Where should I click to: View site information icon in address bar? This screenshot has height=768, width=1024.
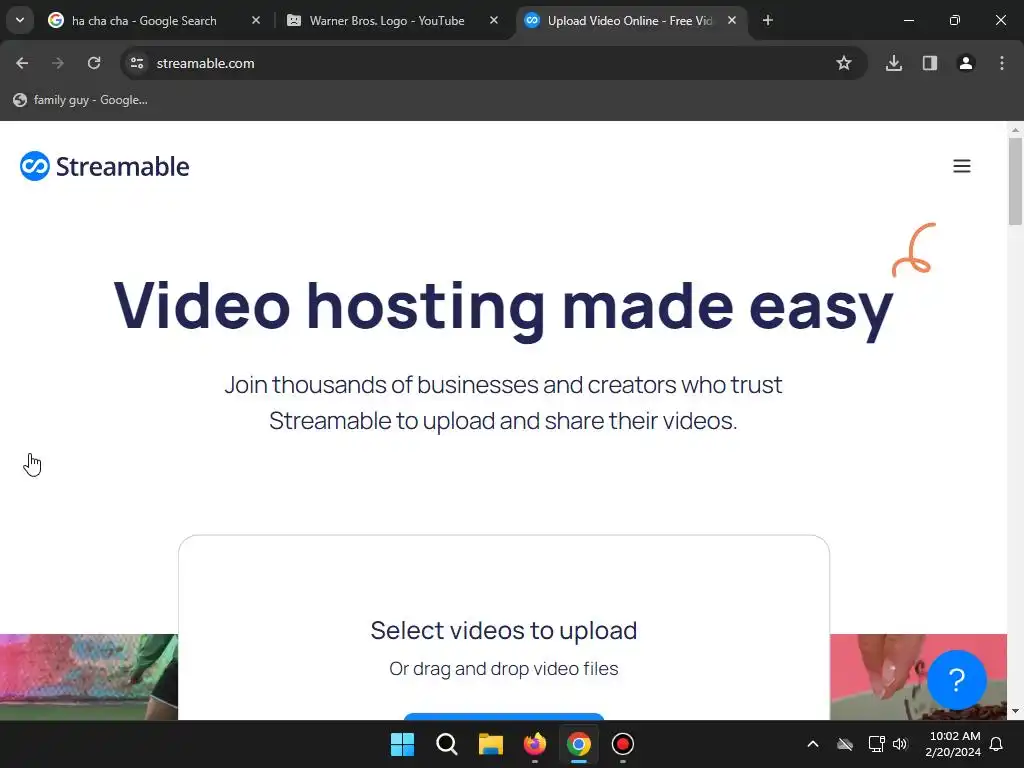pyautogui.click(x=136, y=63)
